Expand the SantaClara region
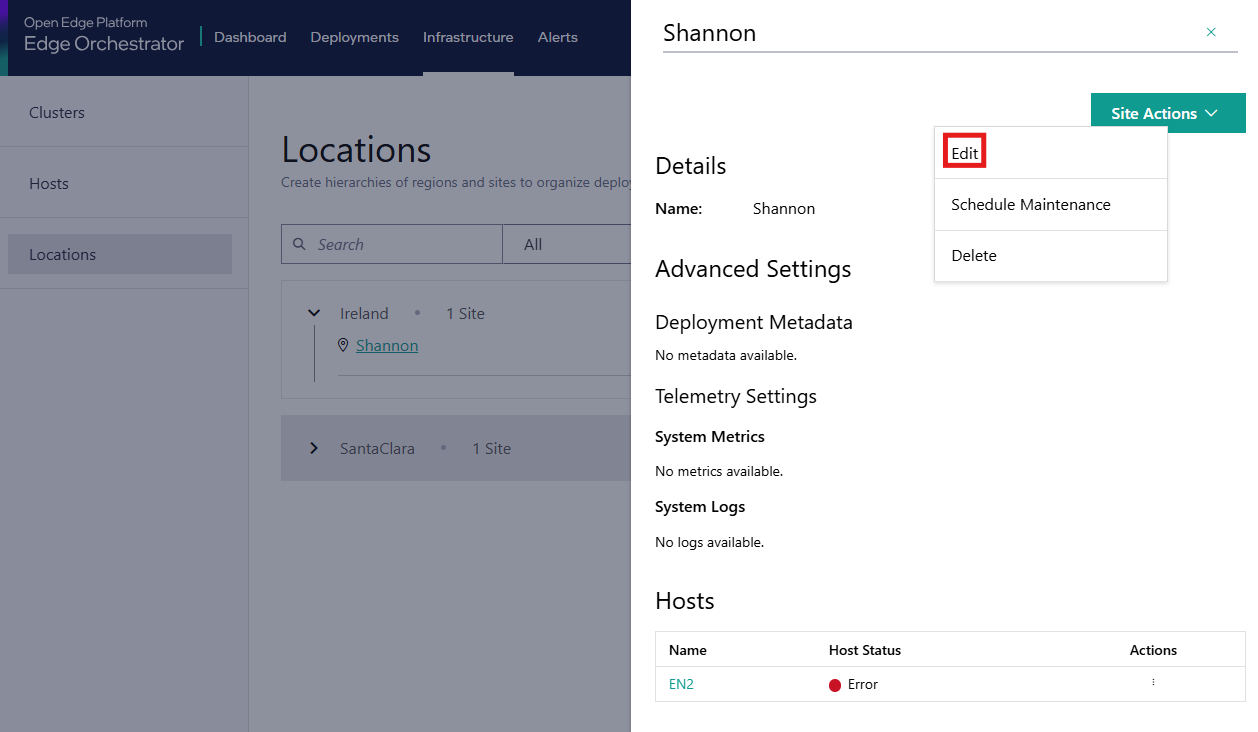 (x=314, y=448)
